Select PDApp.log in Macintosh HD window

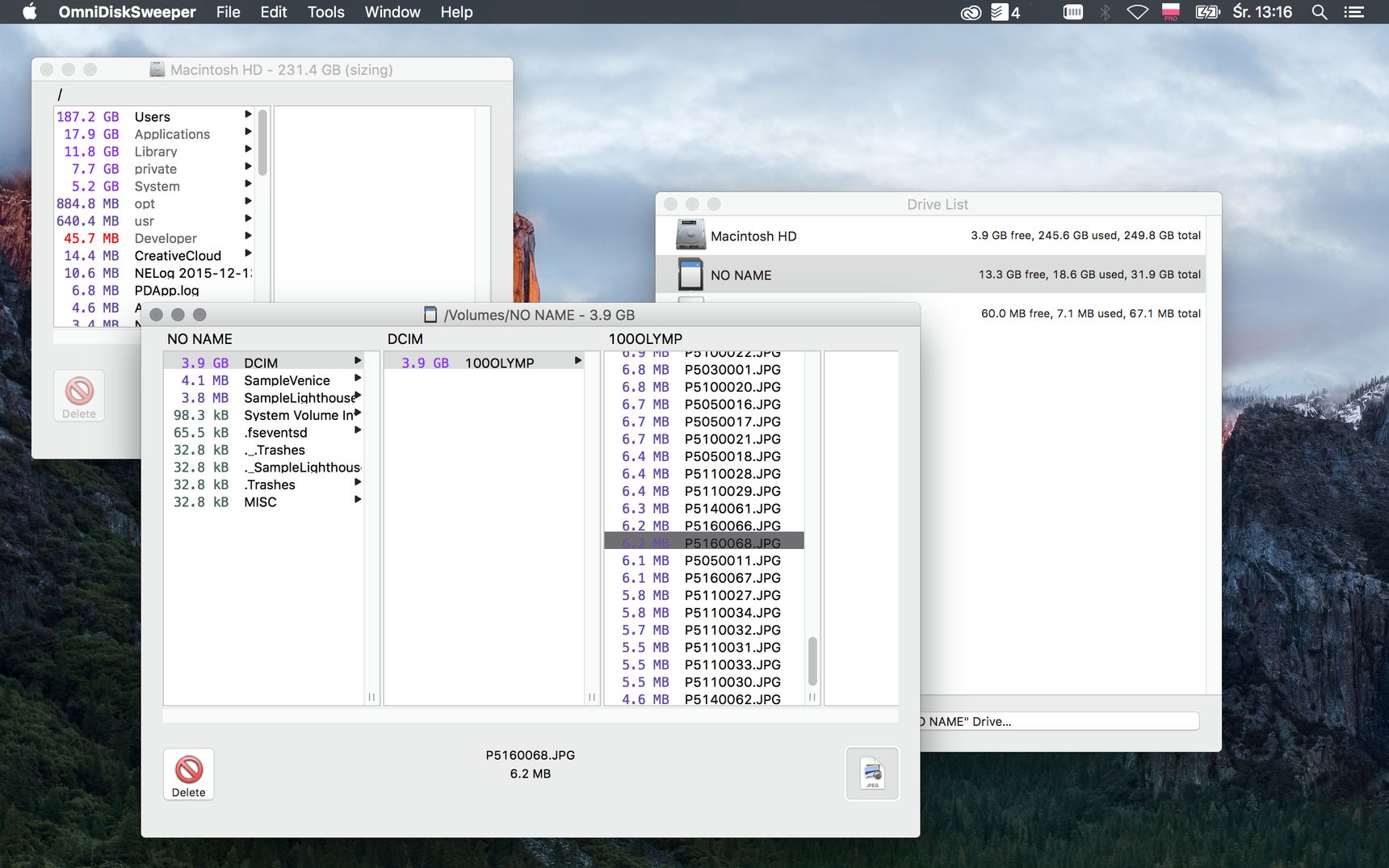click(x=154, y=291)
